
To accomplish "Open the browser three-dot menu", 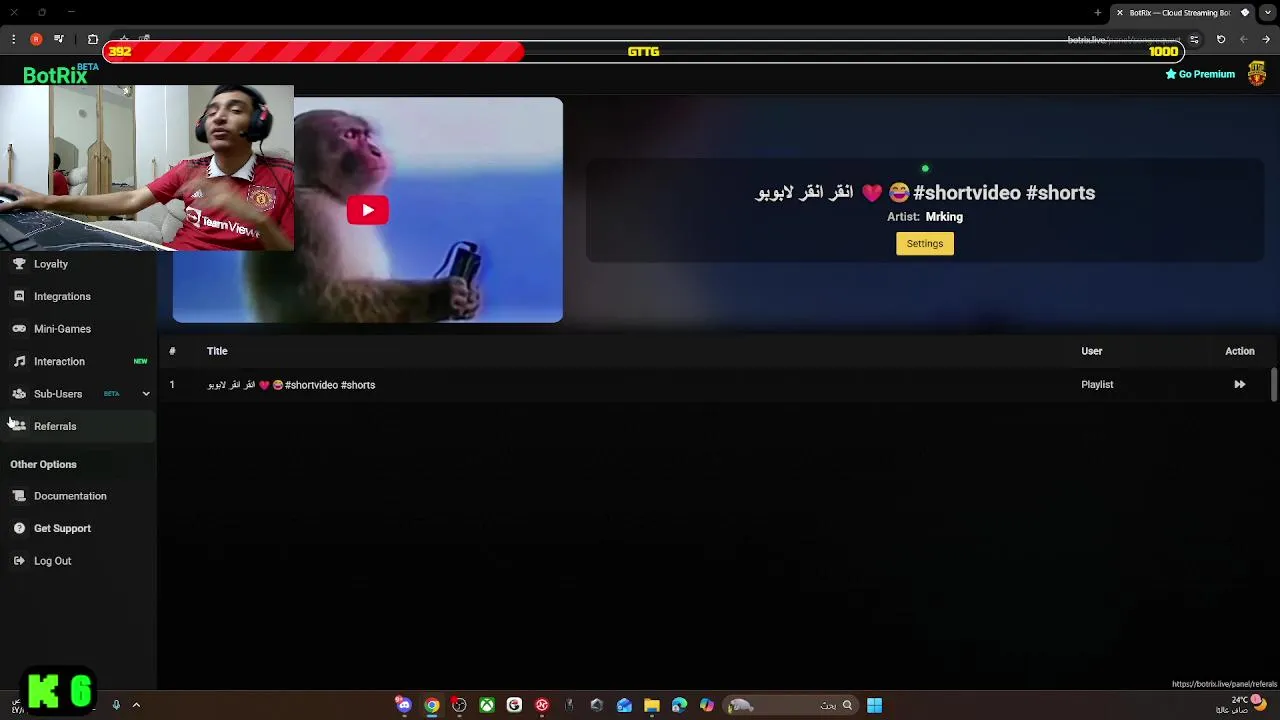I will 13,39.
